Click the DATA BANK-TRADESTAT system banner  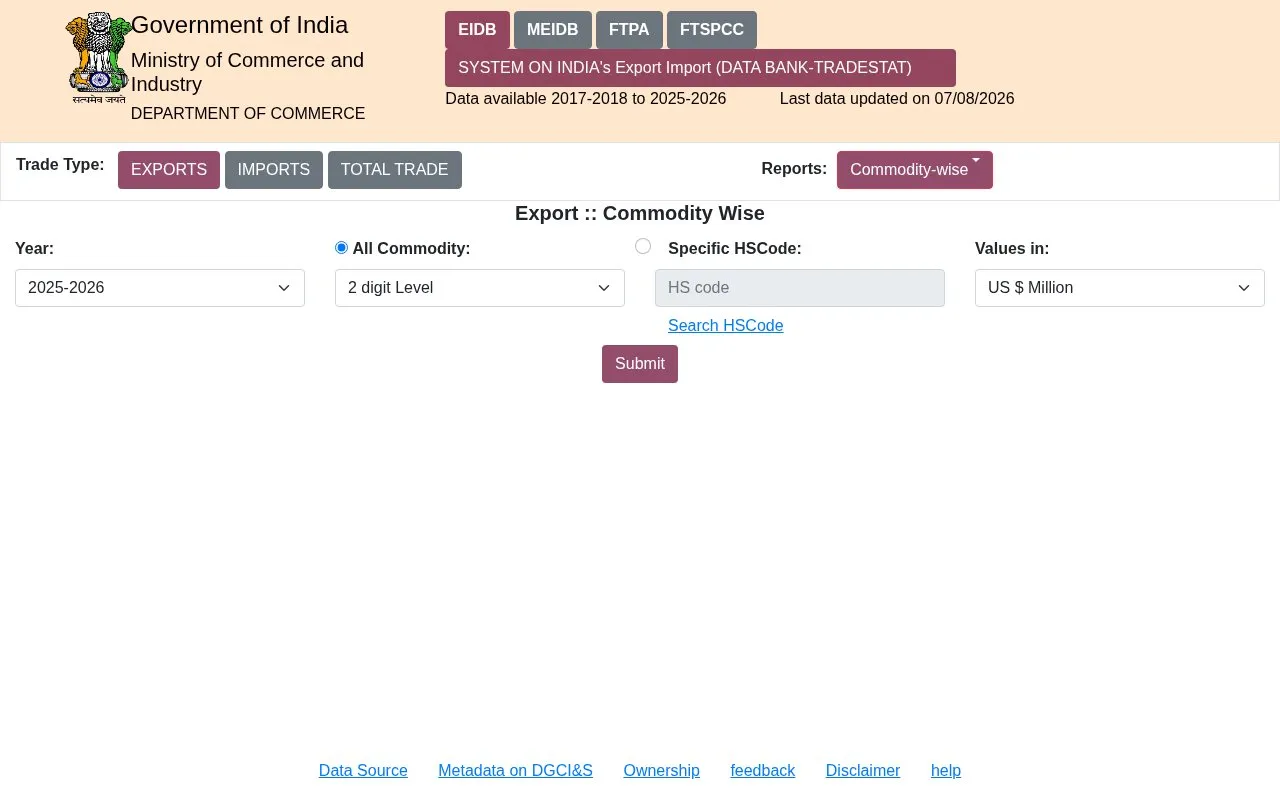coord(700,68)
